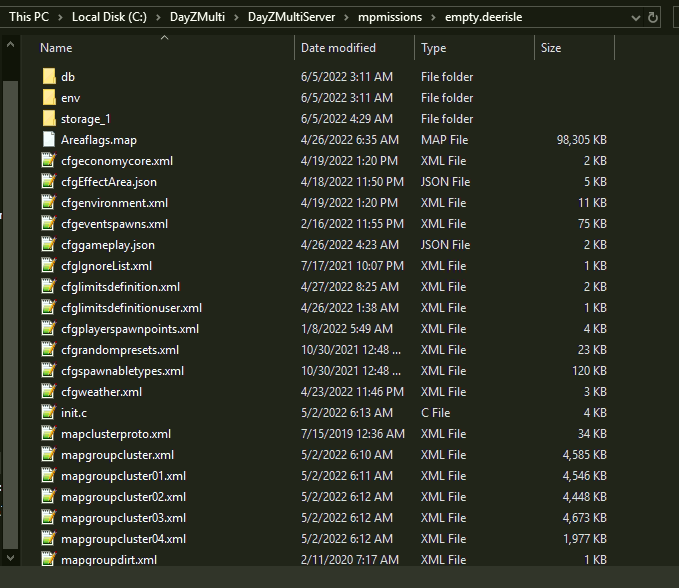Open the db folder icon
This screenshot has height=588, width=679.
tap(49, 77)
